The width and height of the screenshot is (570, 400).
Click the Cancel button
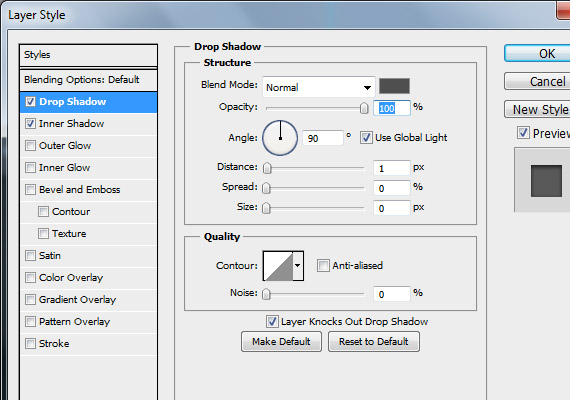point(537,81)
